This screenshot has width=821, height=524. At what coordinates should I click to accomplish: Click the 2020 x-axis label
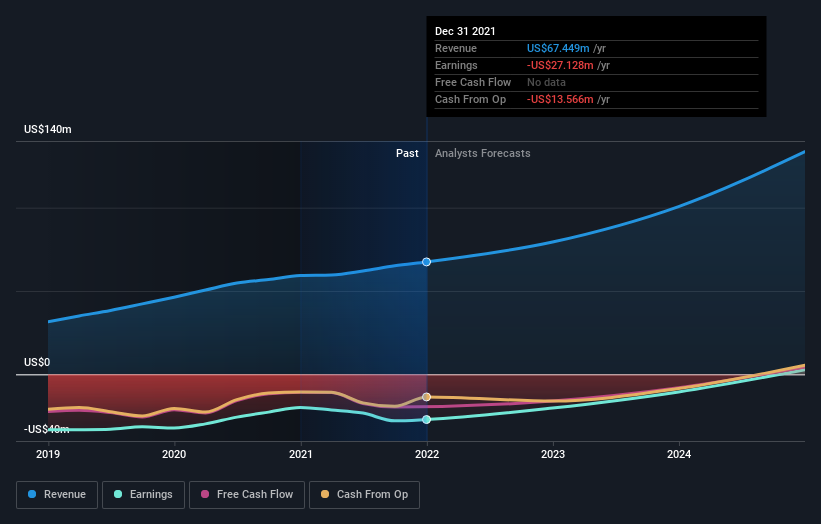(x=174, y=454)
